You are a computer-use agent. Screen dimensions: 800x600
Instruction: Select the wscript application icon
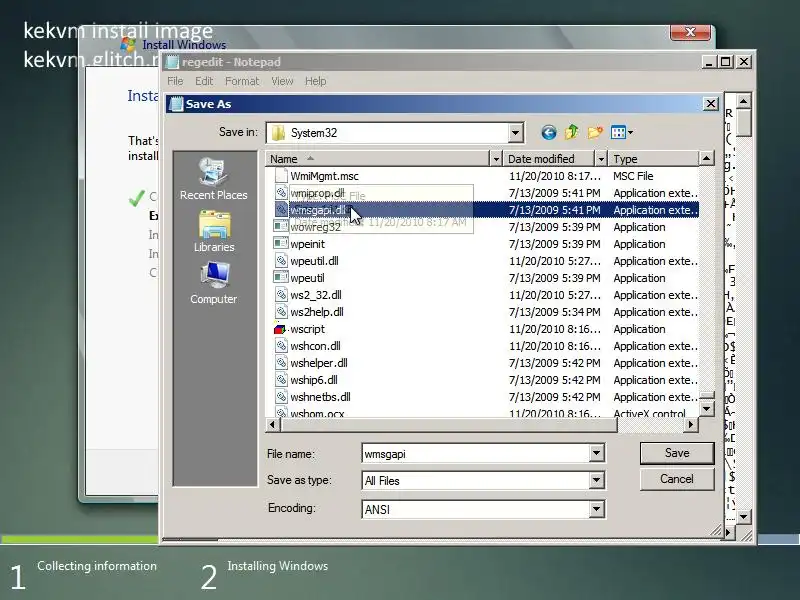coord(280,329)
